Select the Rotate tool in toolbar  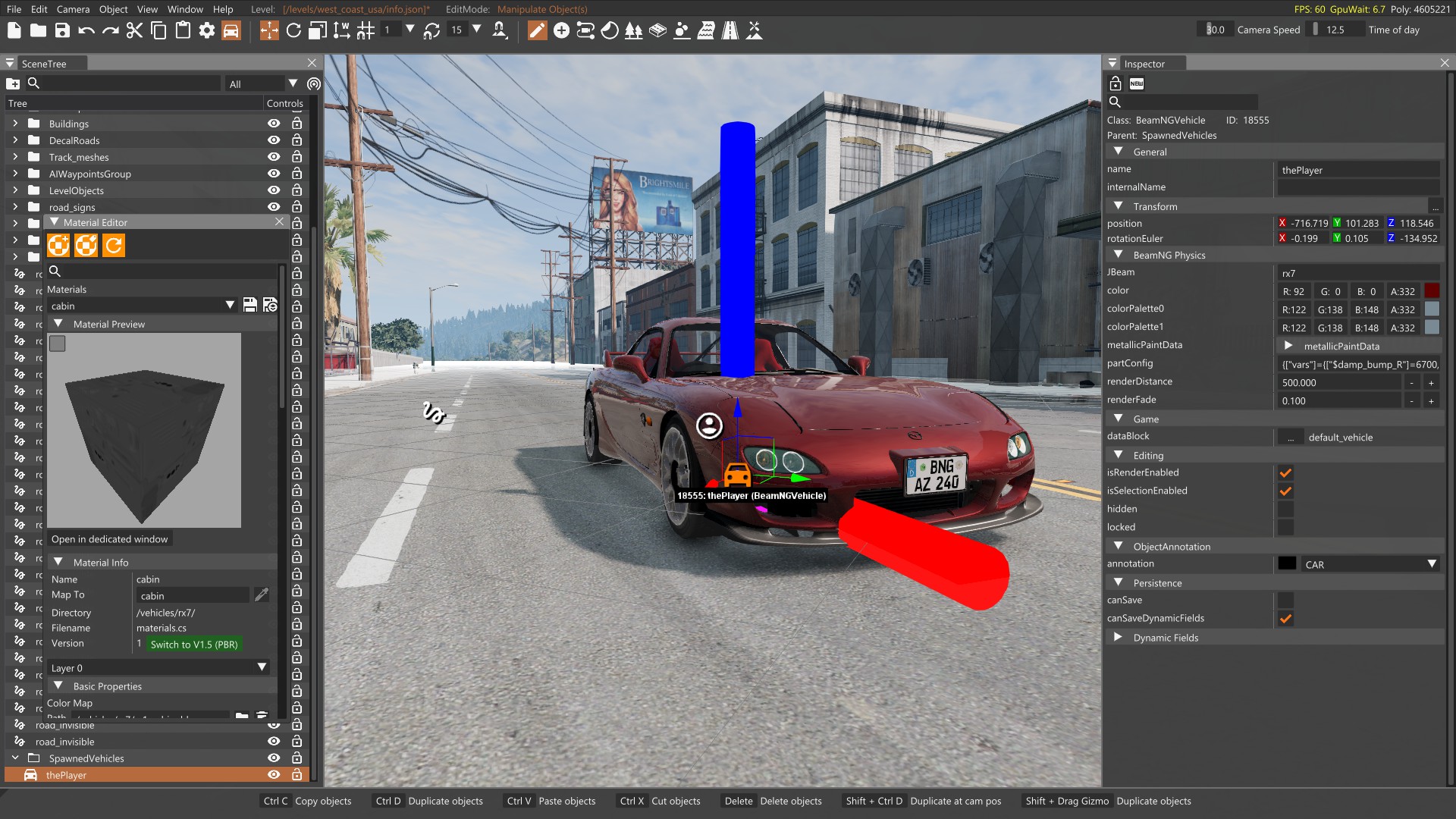tap(293, 30)
